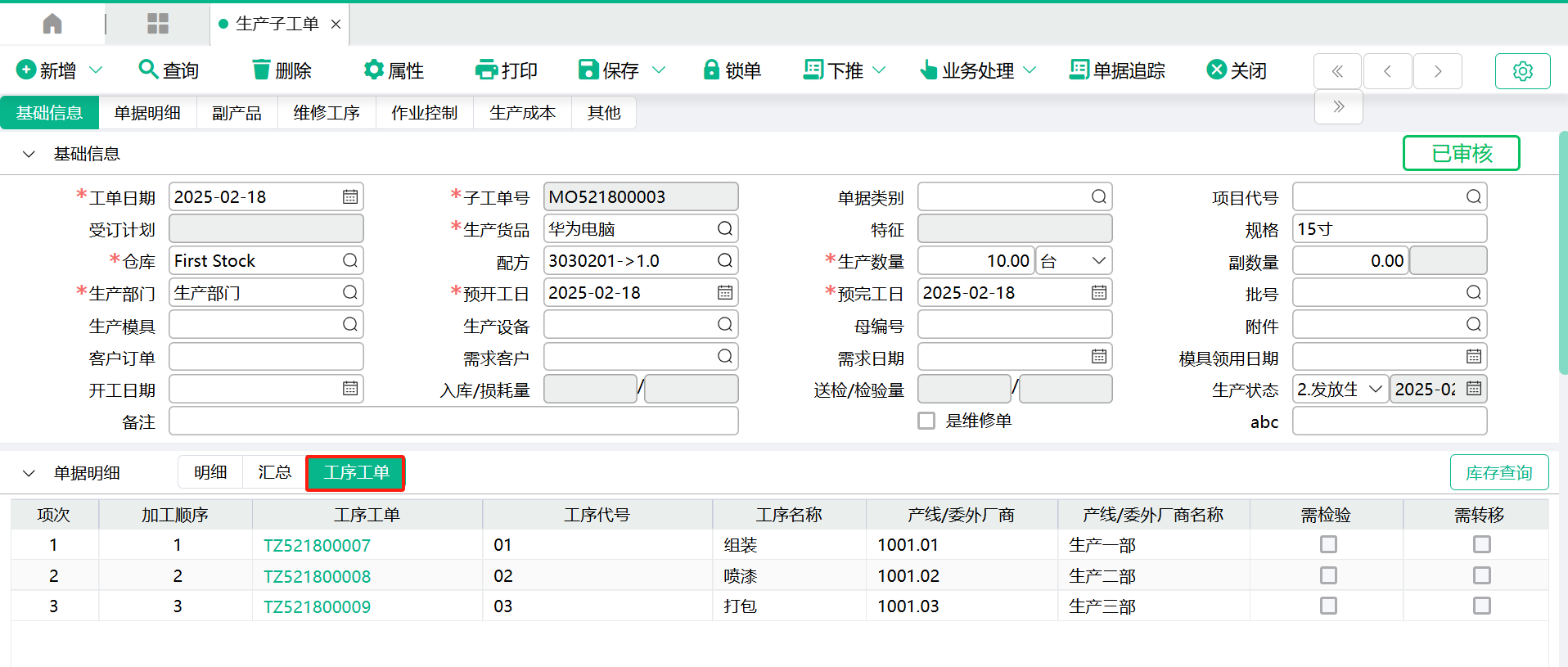Screen dimensions: 1568x667
Task: Open the 生产设备 lookup icon
Action: 725,324
